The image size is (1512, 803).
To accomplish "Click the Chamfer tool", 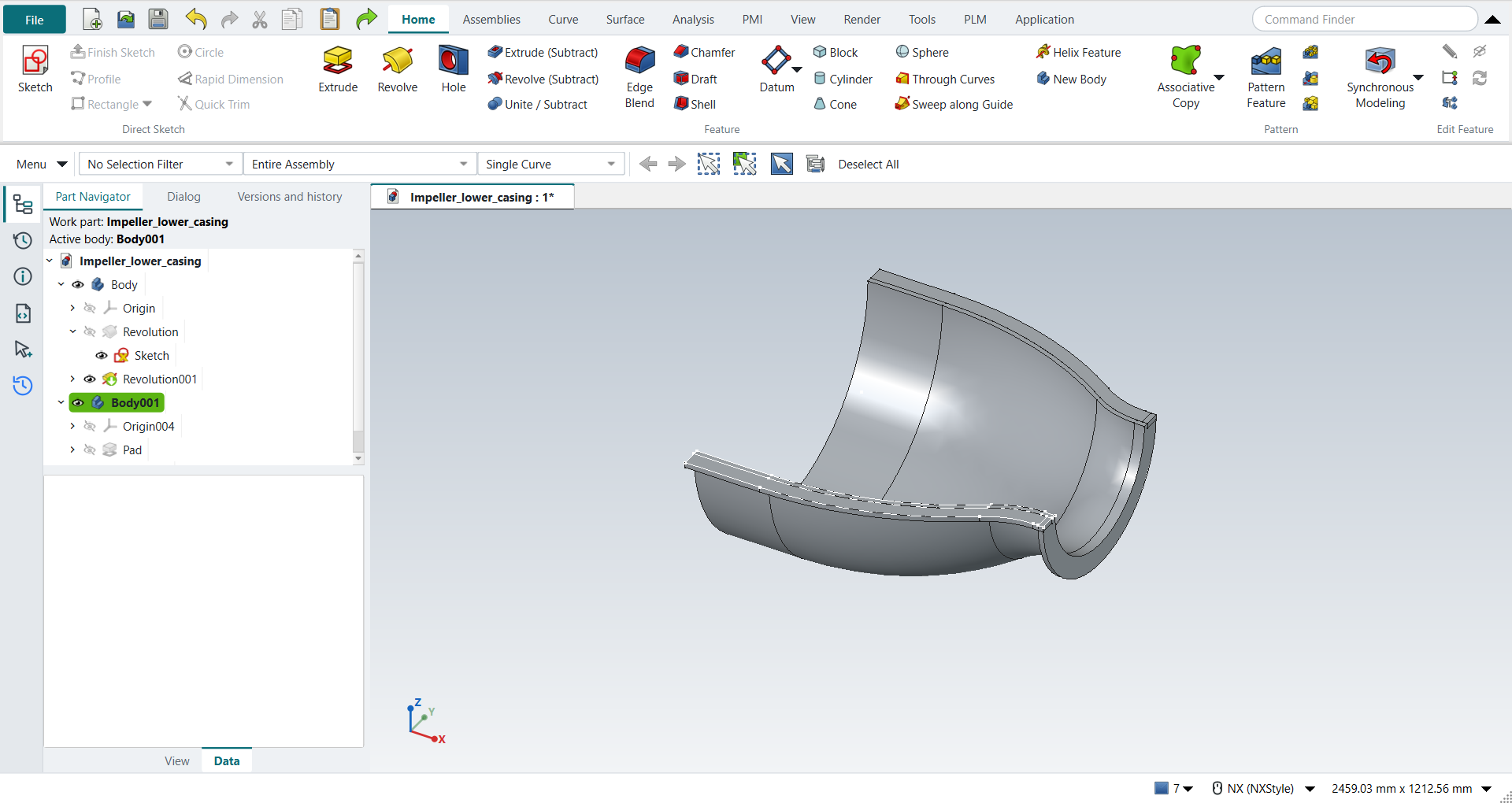I will pos(704,52).
